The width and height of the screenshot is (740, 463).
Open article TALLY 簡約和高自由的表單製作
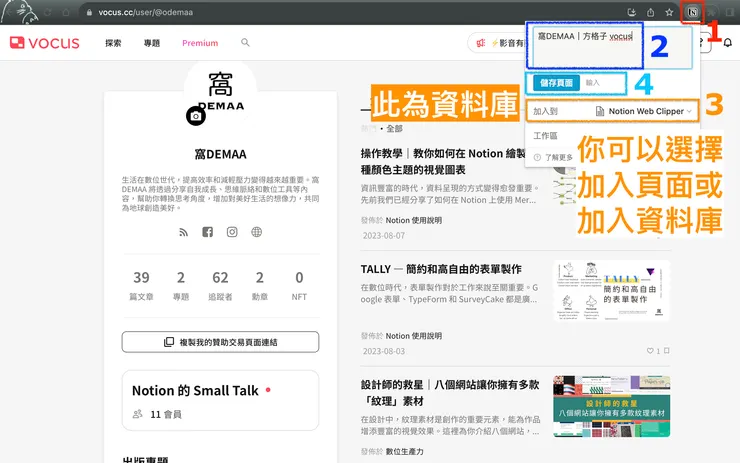(x=441, y=269)
